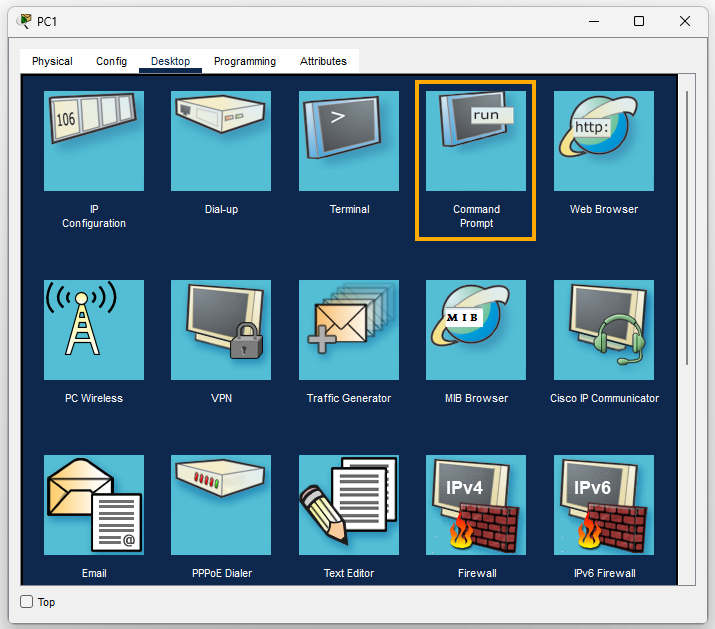Minimize the PC1 window
715x629 pixels.
pos(594,21)
